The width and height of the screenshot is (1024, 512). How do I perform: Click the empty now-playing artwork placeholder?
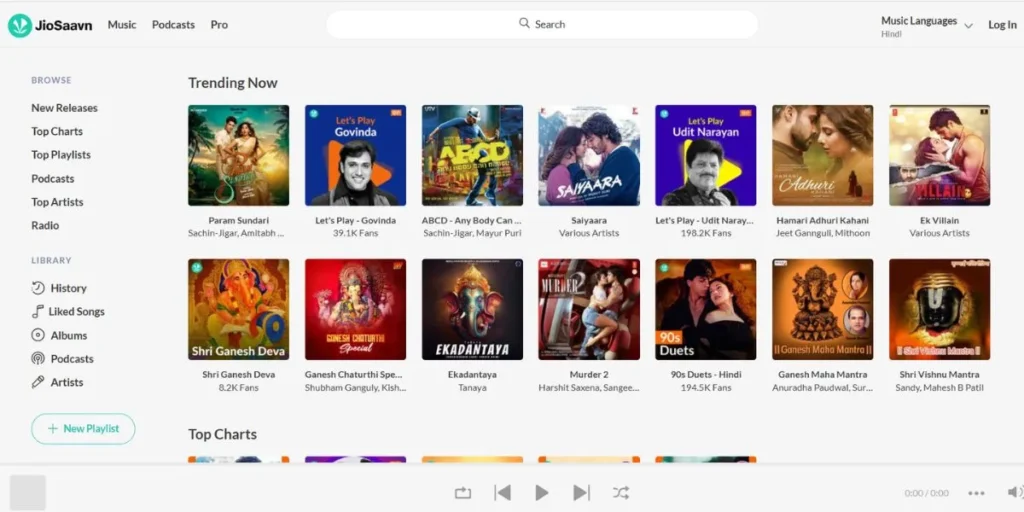click(x=27, y=492)
